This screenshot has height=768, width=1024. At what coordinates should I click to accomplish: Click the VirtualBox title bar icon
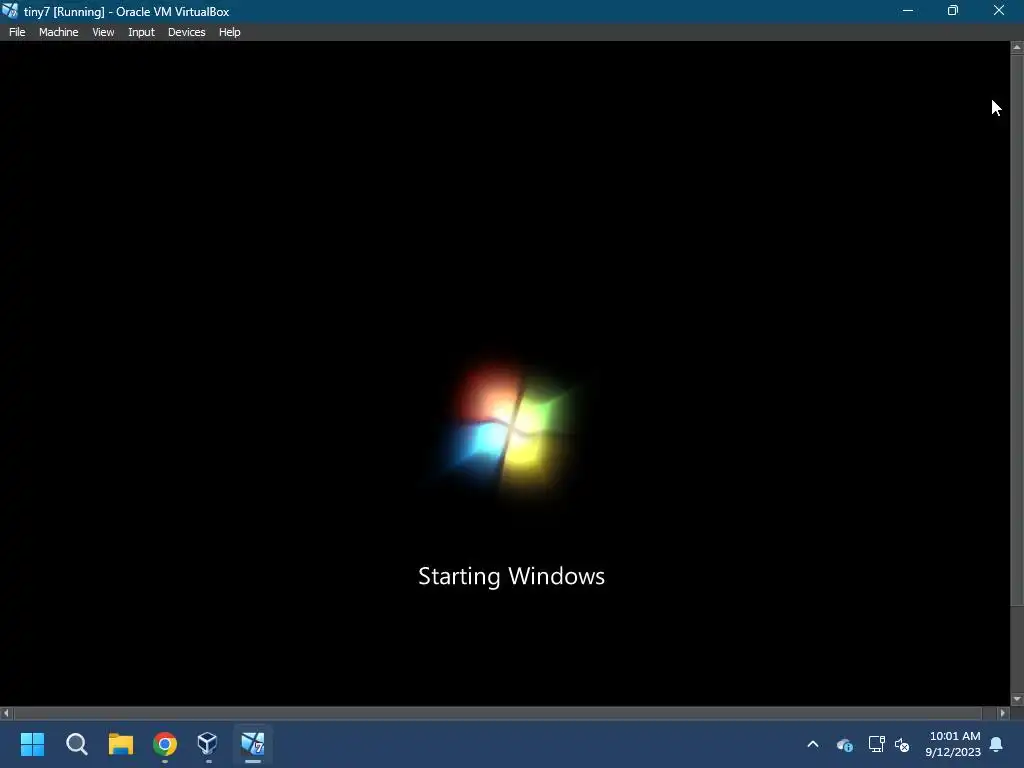point(10,11)
